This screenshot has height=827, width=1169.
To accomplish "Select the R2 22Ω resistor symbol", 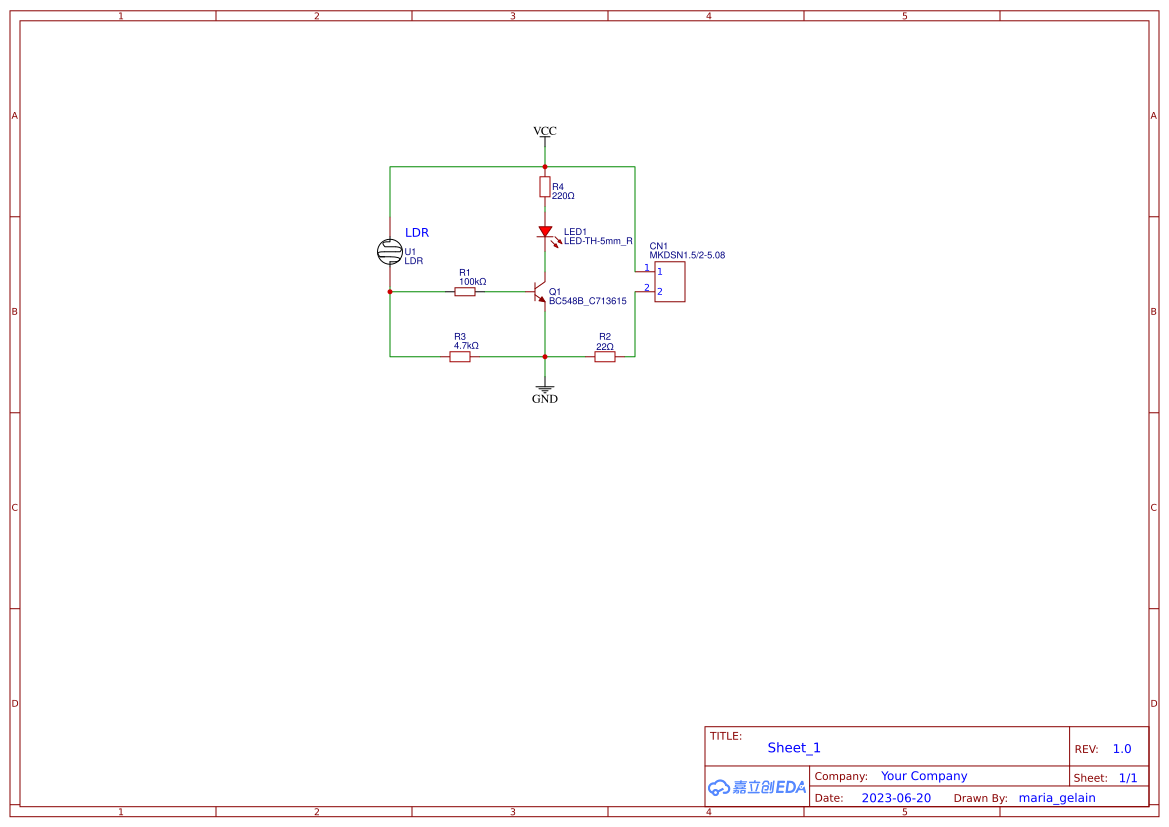I will [x=605, y=356].
